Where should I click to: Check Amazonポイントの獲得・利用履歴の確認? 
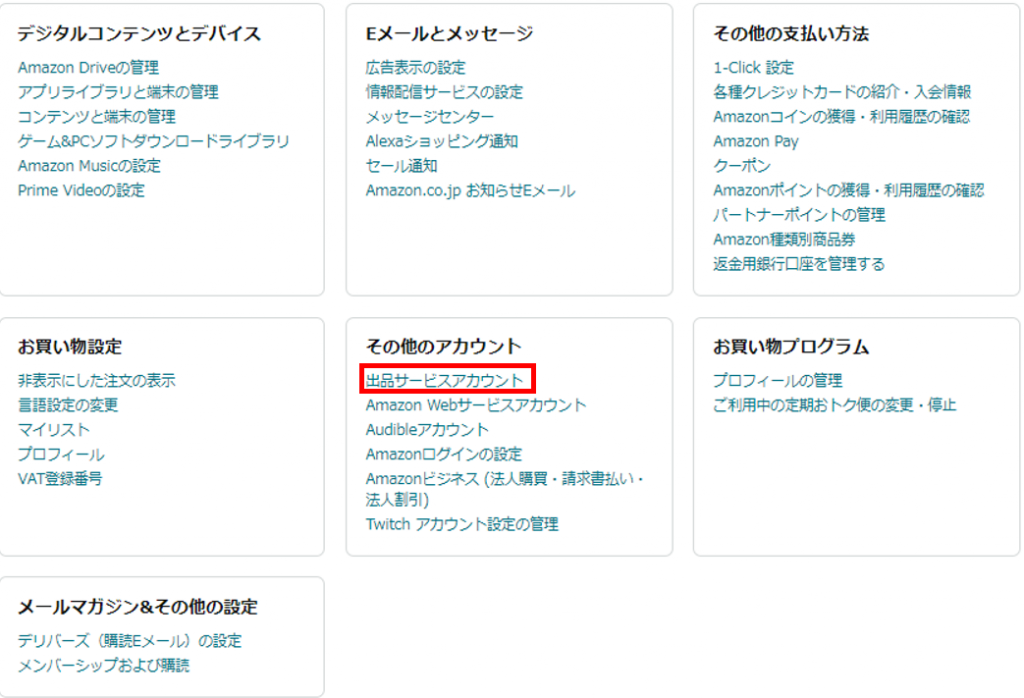tap(848, 191)
